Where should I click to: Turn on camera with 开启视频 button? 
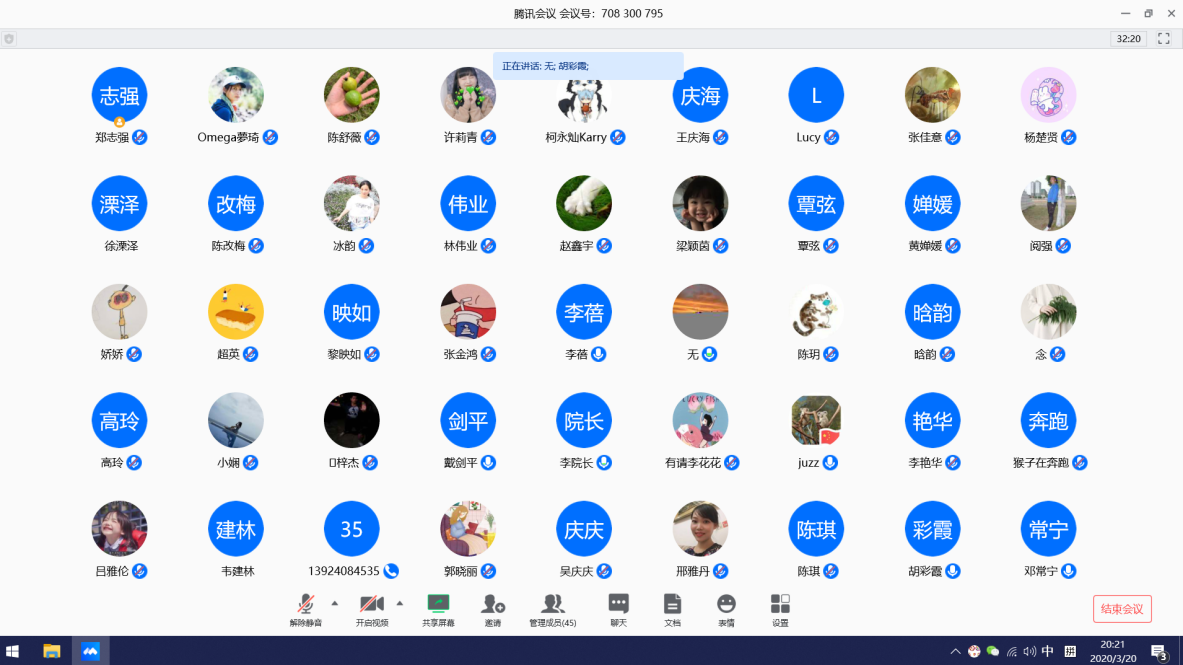point(371,604)
